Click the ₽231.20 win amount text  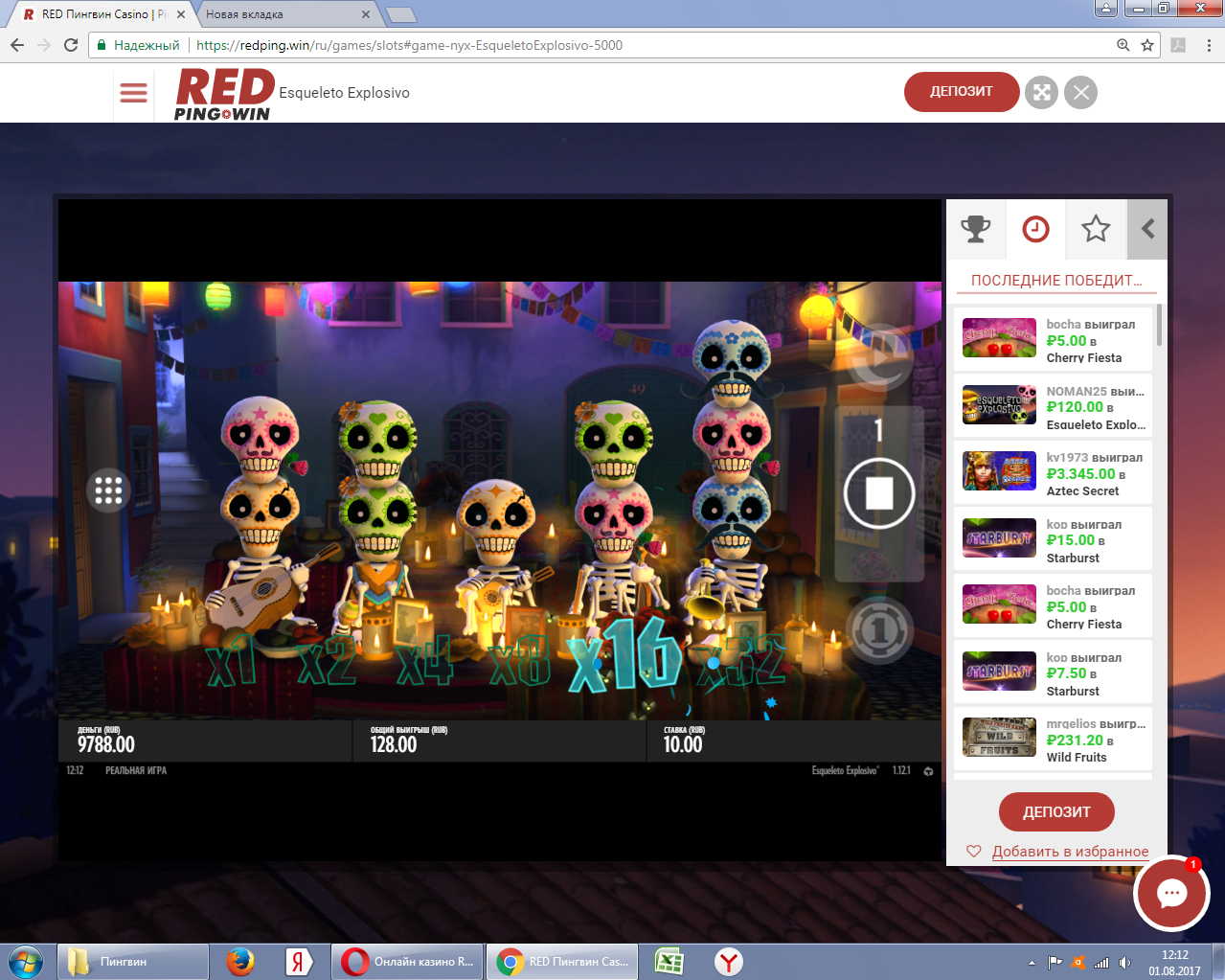(1075, 741)
